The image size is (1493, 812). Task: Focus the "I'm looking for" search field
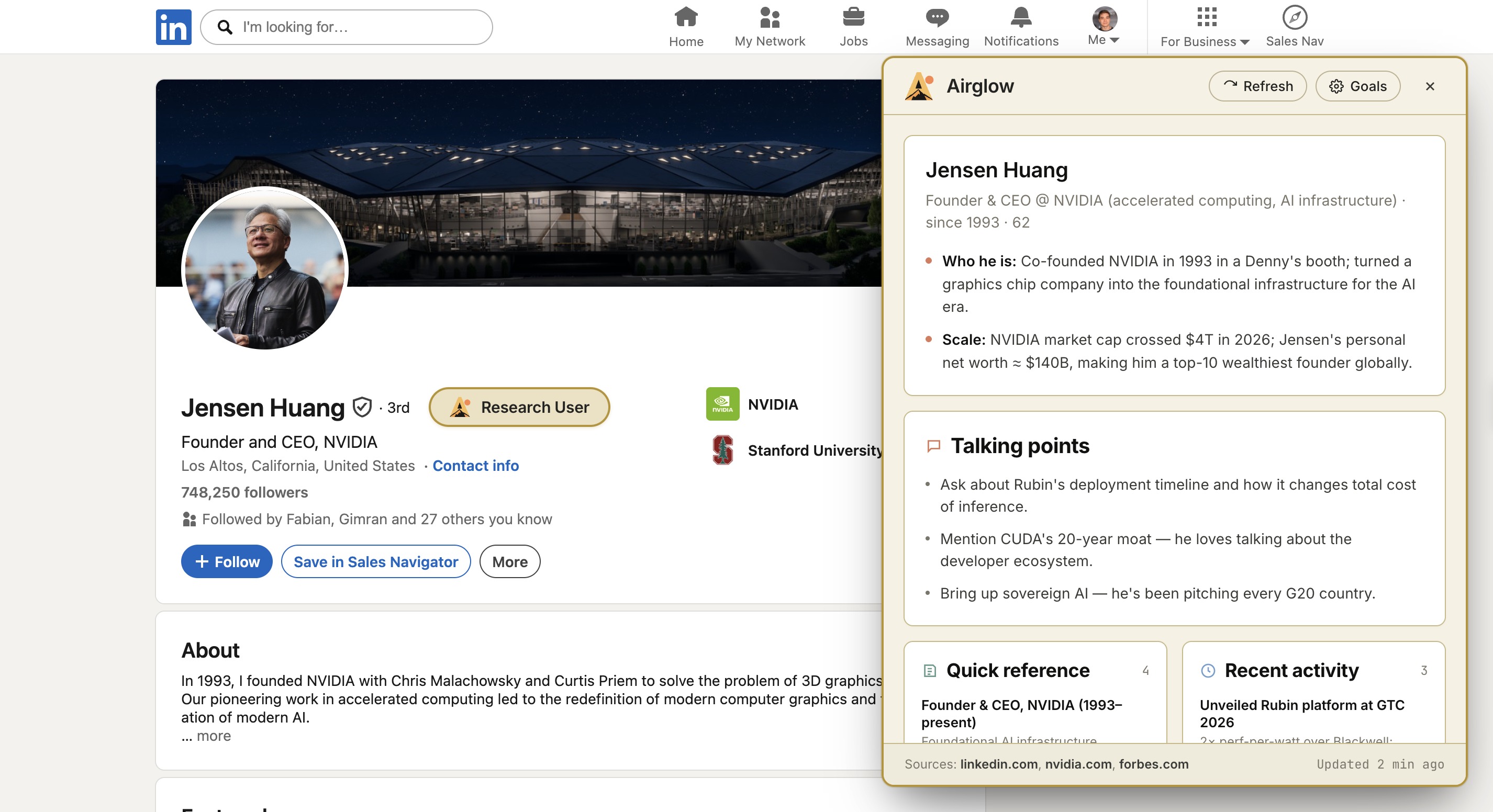[x=346, y=27]
